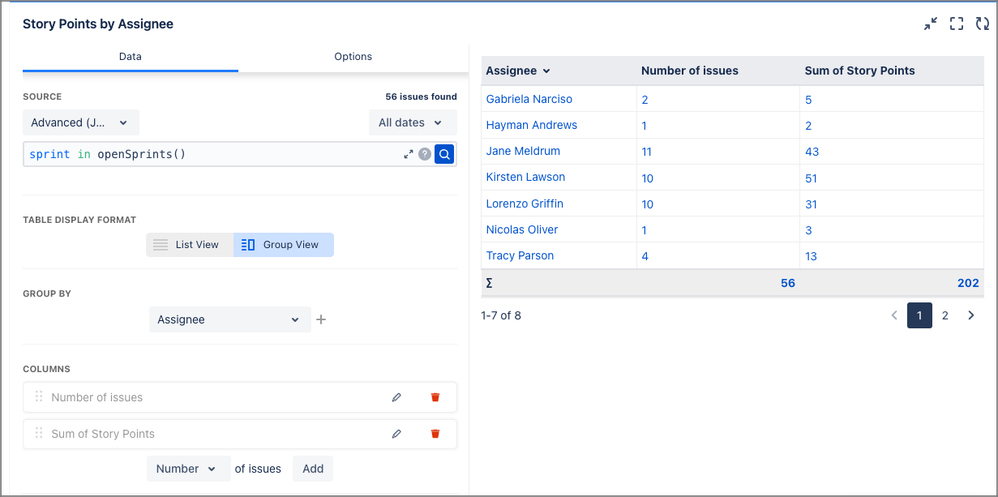Refresh the Story Points gadget
This screenshot has height=497, width=998.
pyautogui.click(x=982, y=24)
